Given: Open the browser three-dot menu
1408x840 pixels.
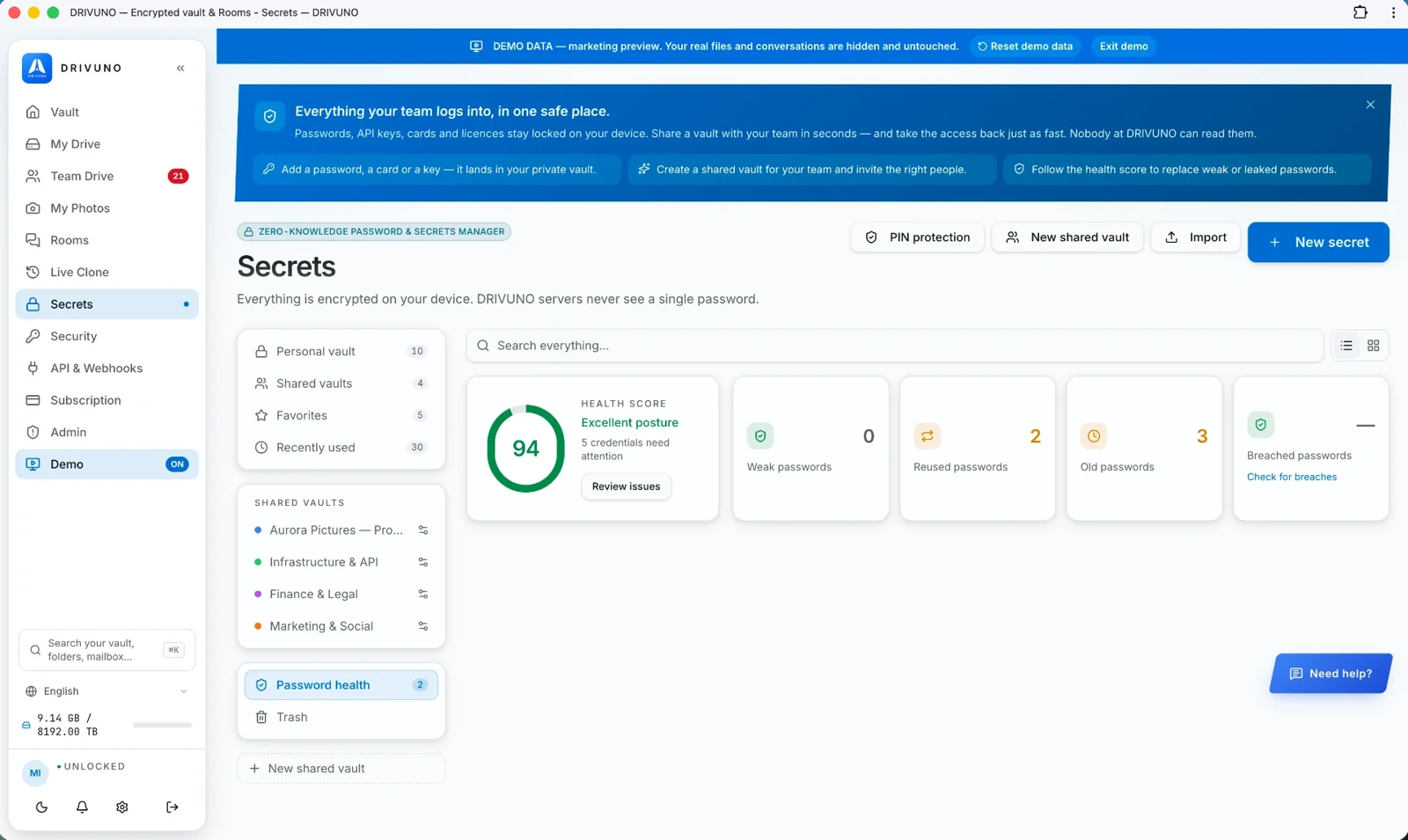Looking at the screenshot, I should click(1393, 12).
